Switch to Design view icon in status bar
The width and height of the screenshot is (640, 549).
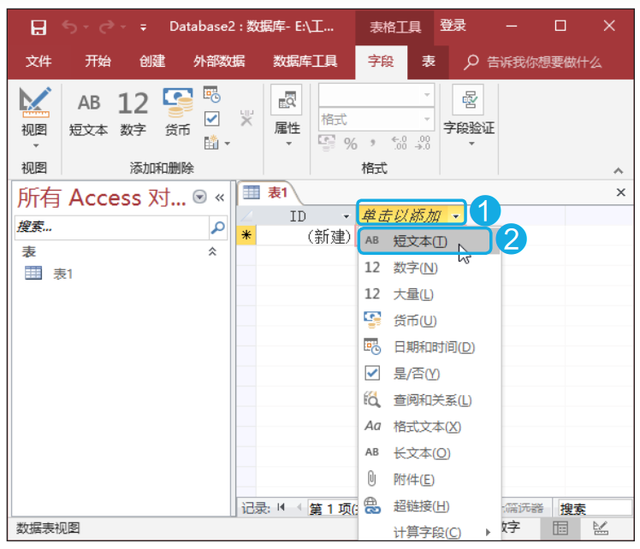point(600,528)
